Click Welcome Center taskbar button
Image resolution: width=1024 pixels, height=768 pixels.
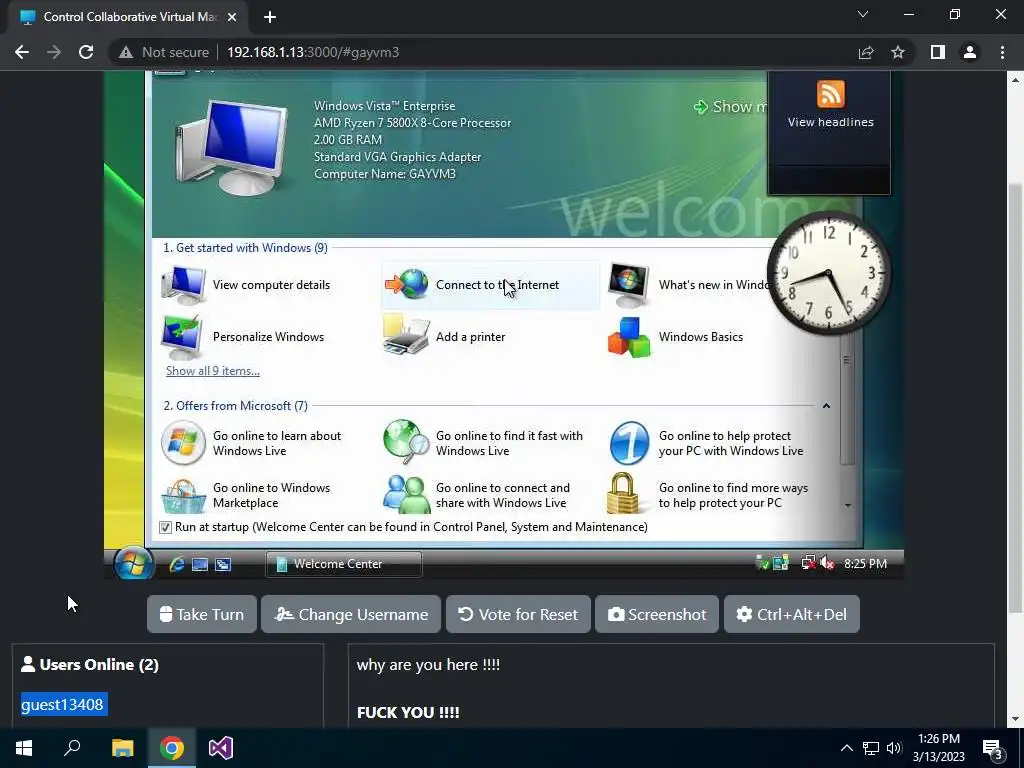[x=344, y=564]
